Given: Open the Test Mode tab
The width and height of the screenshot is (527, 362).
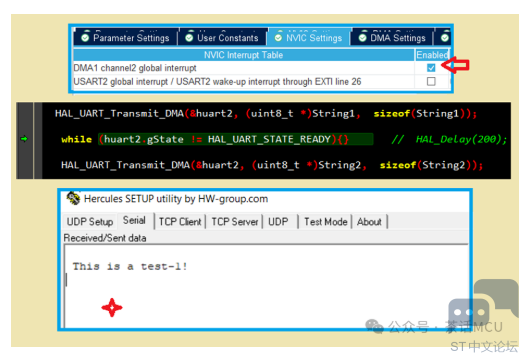Looking at the screenshot, I should tap(325, 222).
